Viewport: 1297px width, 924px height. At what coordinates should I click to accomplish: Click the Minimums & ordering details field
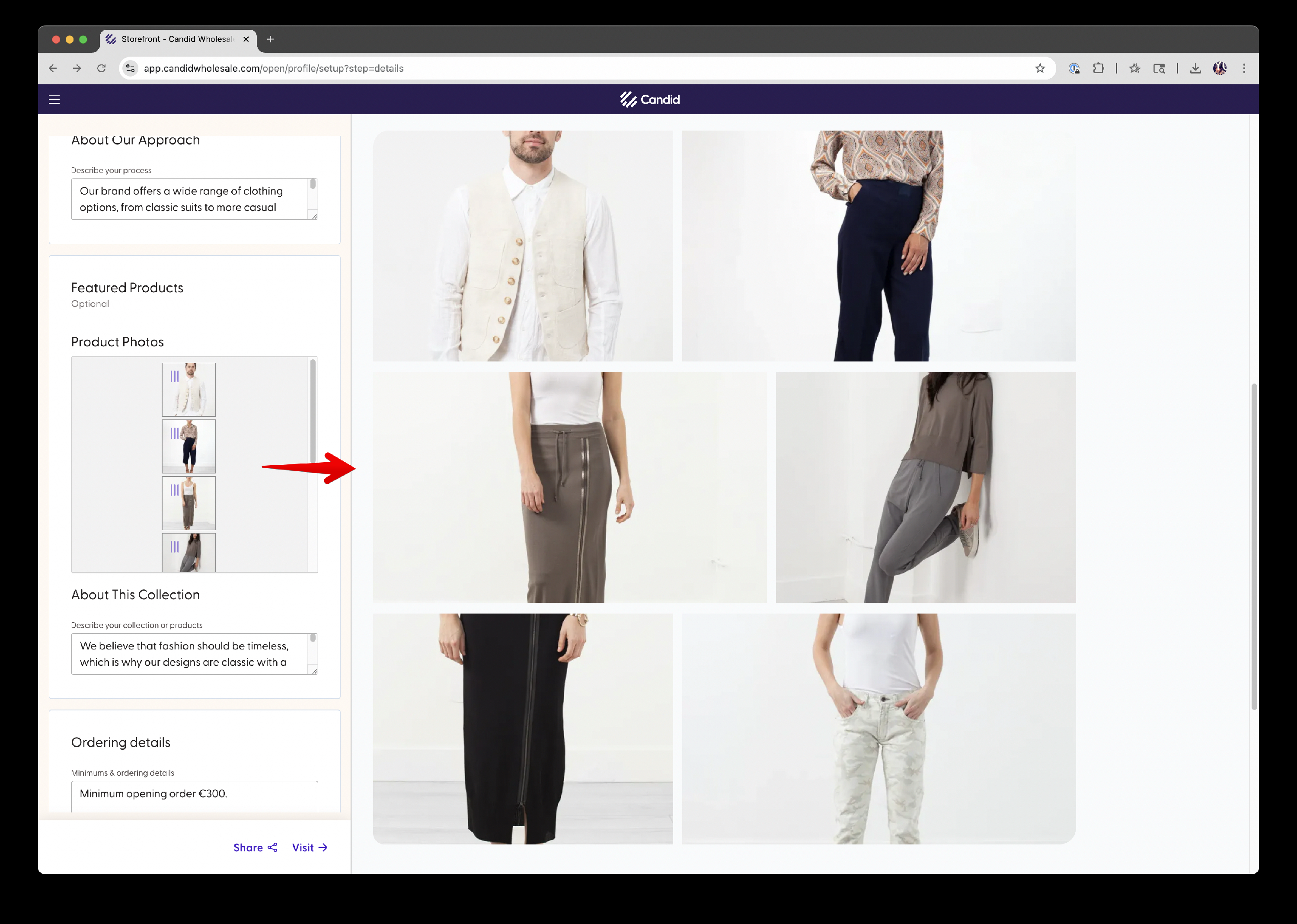(194, 796)
